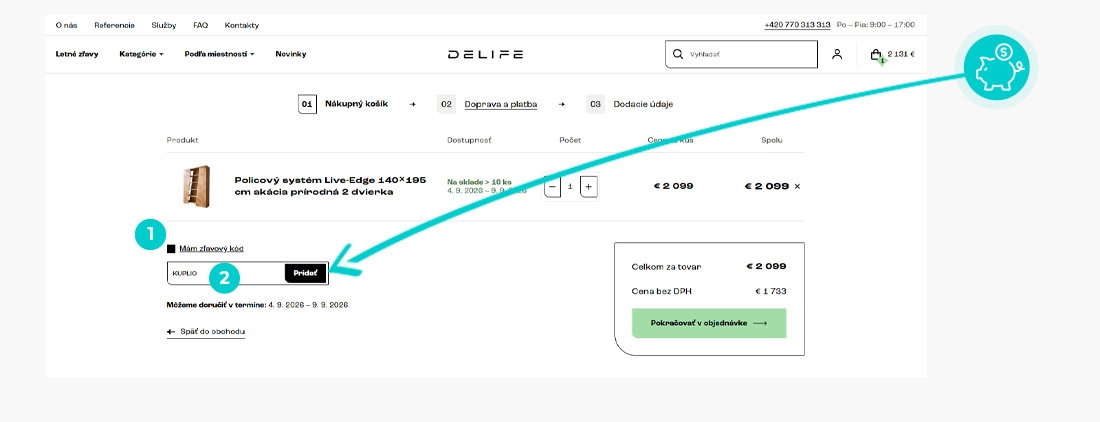Open the 'Letné zľavy' menu item
Screen dimensions: 1100x422
77,54
